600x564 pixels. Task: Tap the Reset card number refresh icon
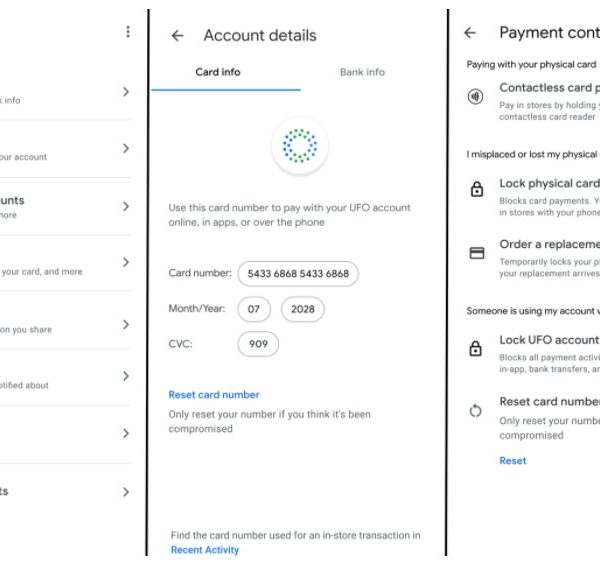coord(476,411)
